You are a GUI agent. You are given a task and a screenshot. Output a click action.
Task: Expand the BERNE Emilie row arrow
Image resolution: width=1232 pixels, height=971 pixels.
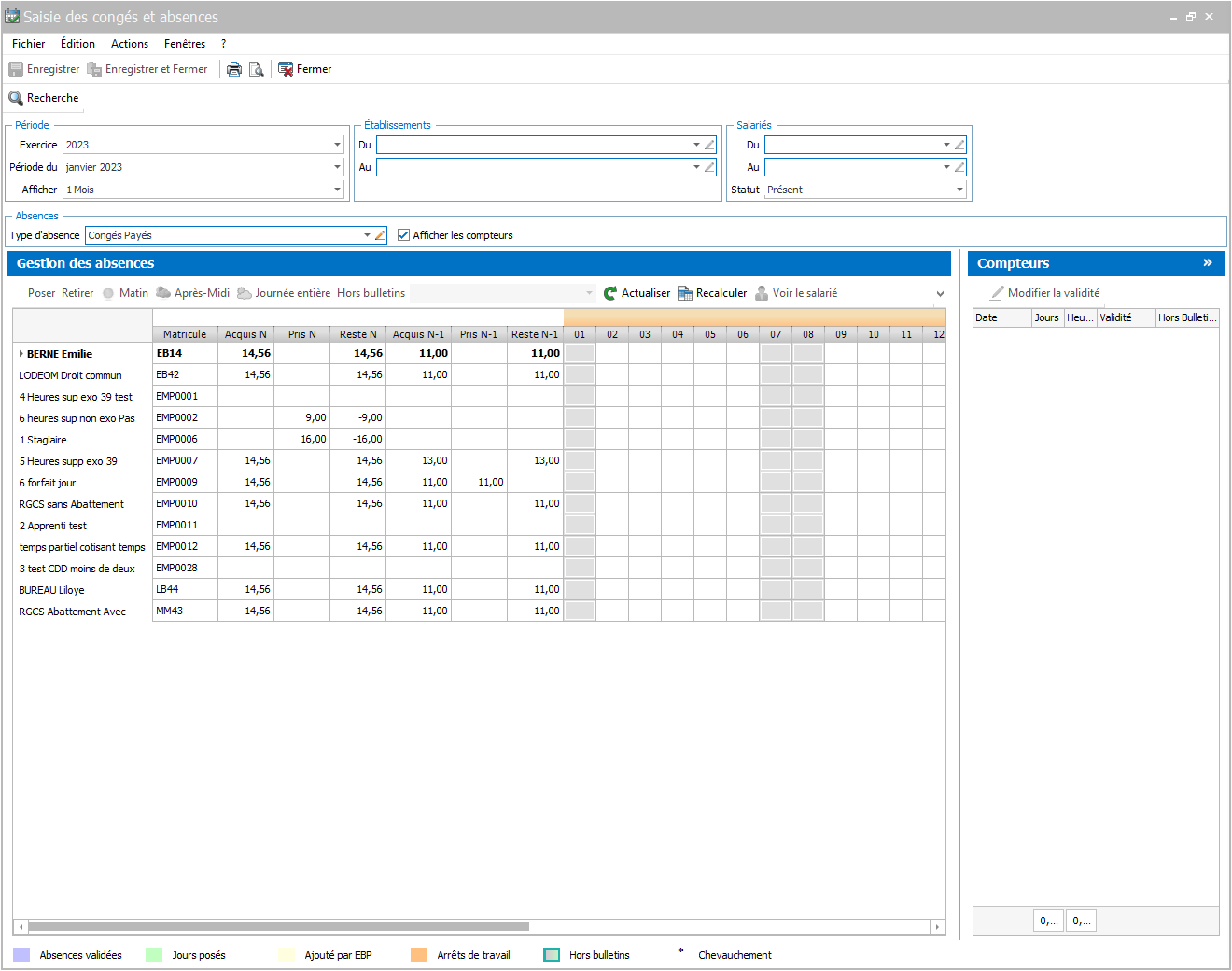pos(21,354)
